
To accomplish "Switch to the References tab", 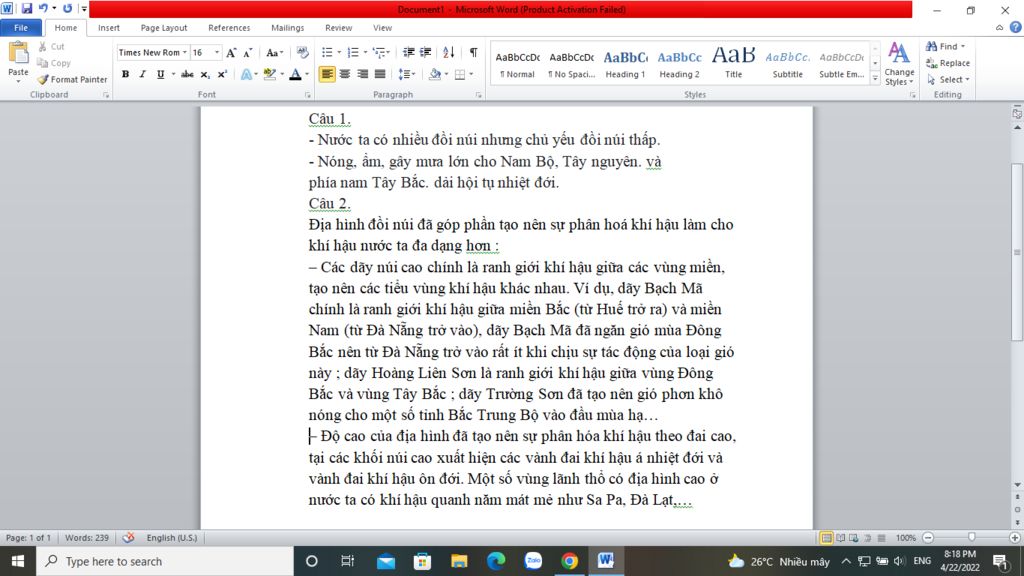I will 229,27.
